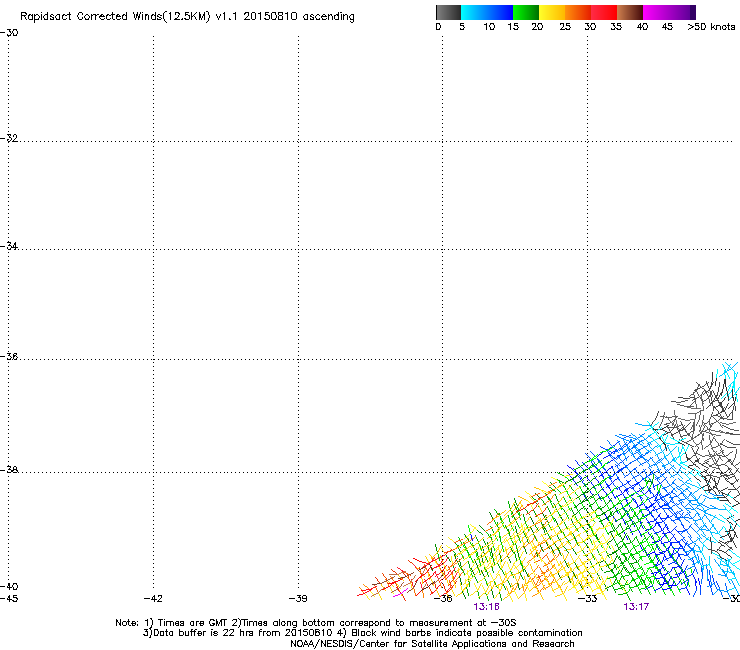Image resolution: width=740 pixels, height=650 pixels.
Task: Click the yellow 20-25 knots color band
Action: (552, 12)
